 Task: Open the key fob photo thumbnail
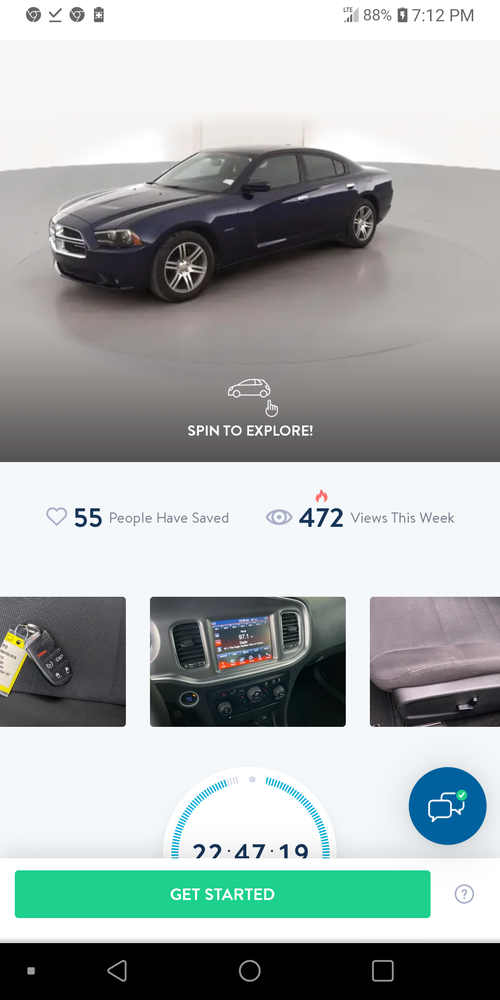click(62, 661)
